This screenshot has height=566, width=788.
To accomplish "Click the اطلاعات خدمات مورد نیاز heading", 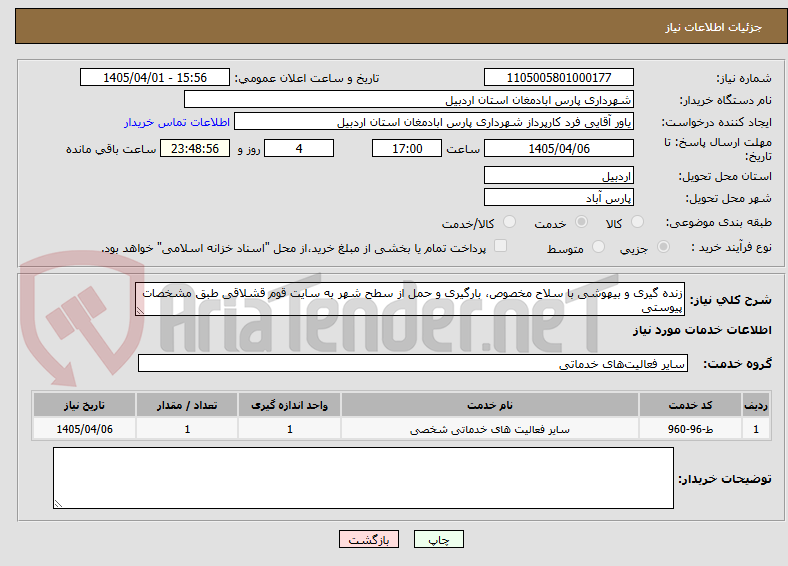I will click(702, 330).
